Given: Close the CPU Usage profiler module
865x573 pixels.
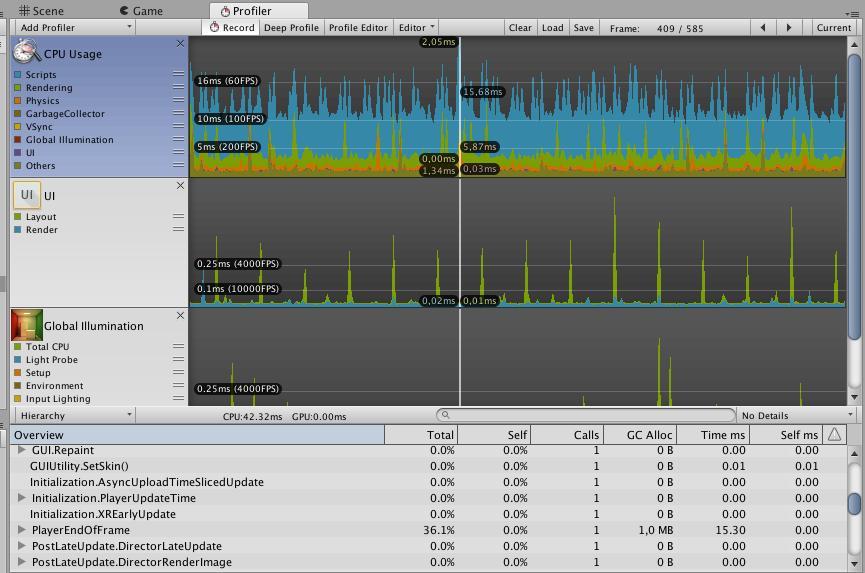Looking at the screenshot, I should point(180,44).
